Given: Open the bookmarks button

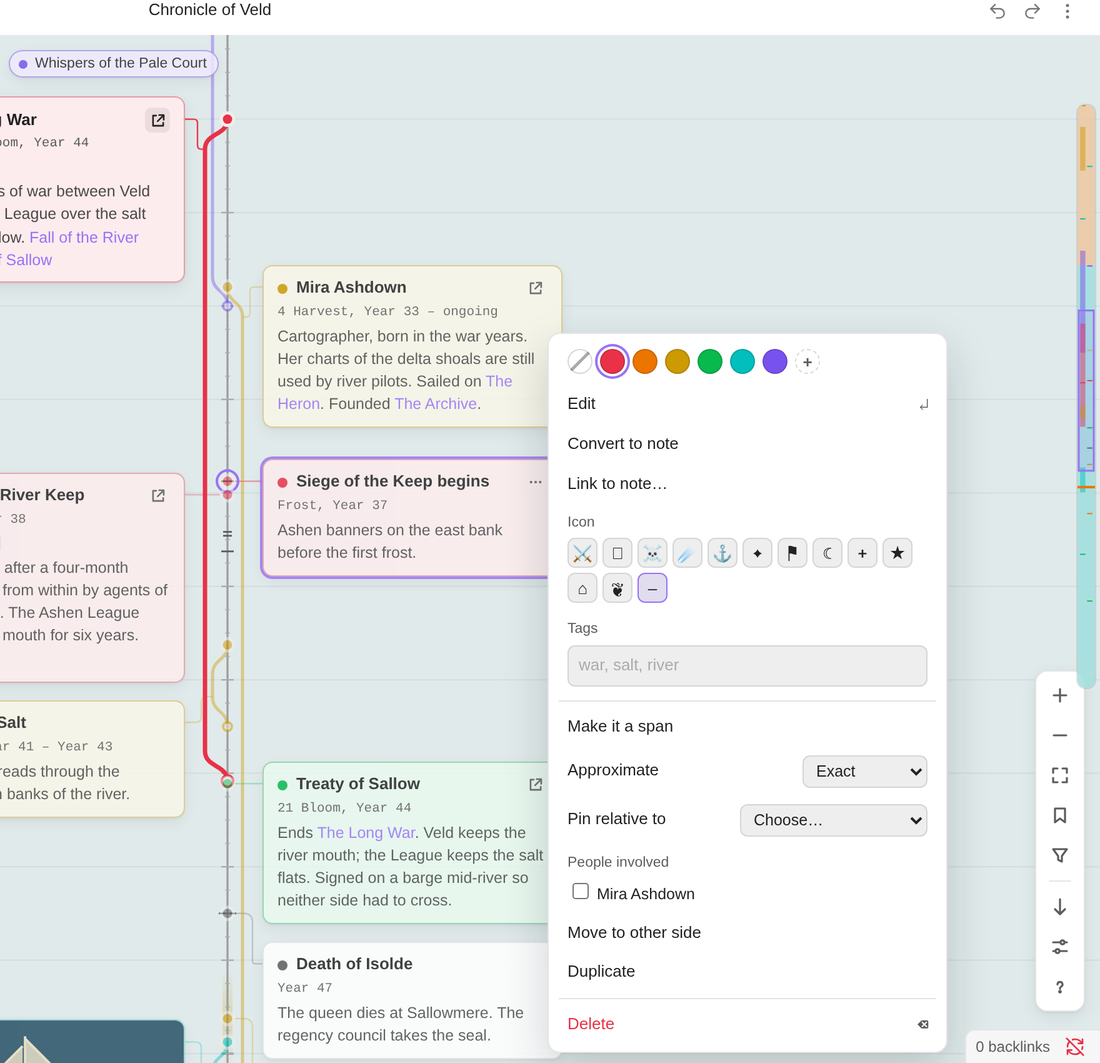Looking at the screenshot, I should tap(1060, 815).
